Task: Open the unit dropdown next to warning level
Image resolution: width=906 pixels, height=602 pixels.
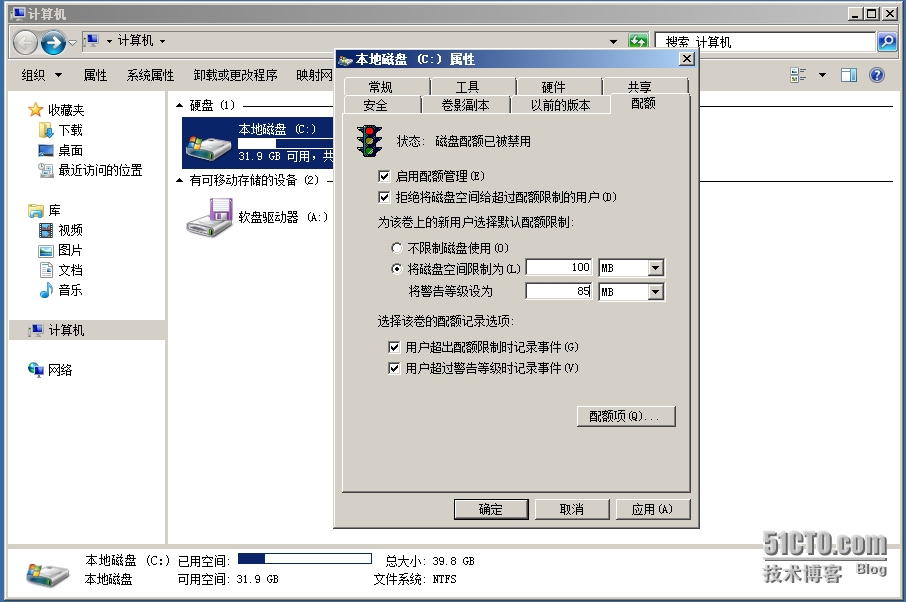Action: pyautogui.click(x=655, y=291)
